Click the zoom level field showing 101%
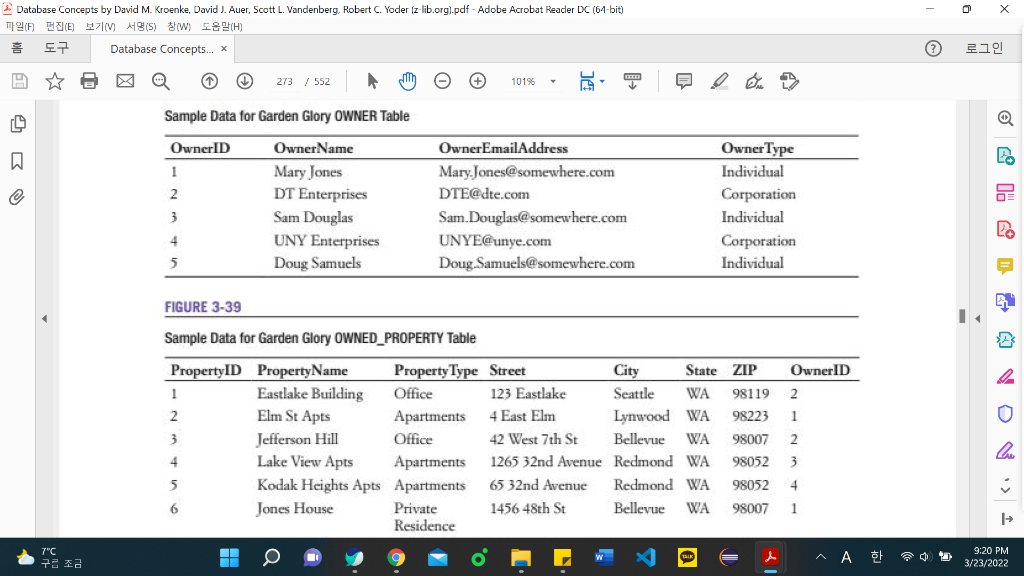 coord(522,82)
